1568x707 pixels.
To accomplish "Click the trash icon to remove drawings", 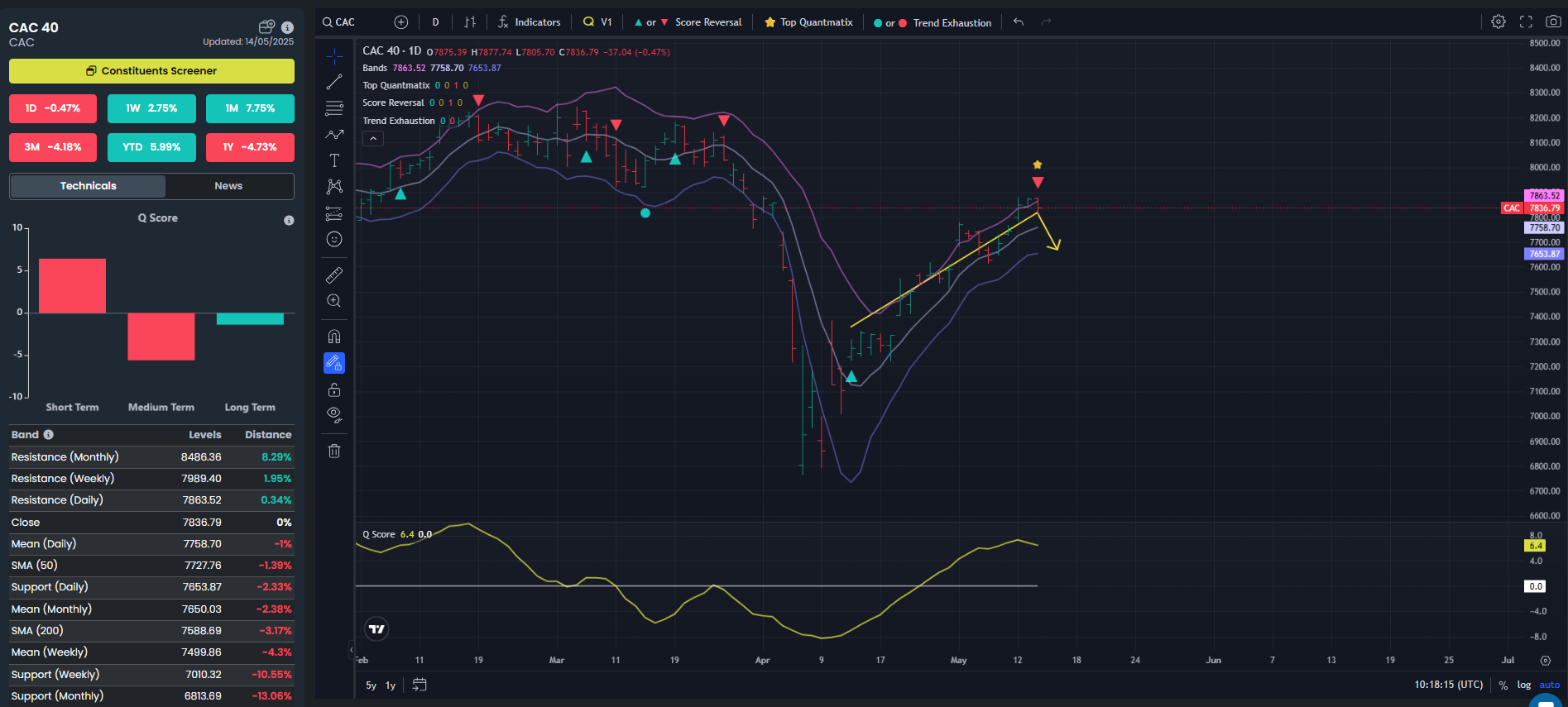I will click(334, 451).
